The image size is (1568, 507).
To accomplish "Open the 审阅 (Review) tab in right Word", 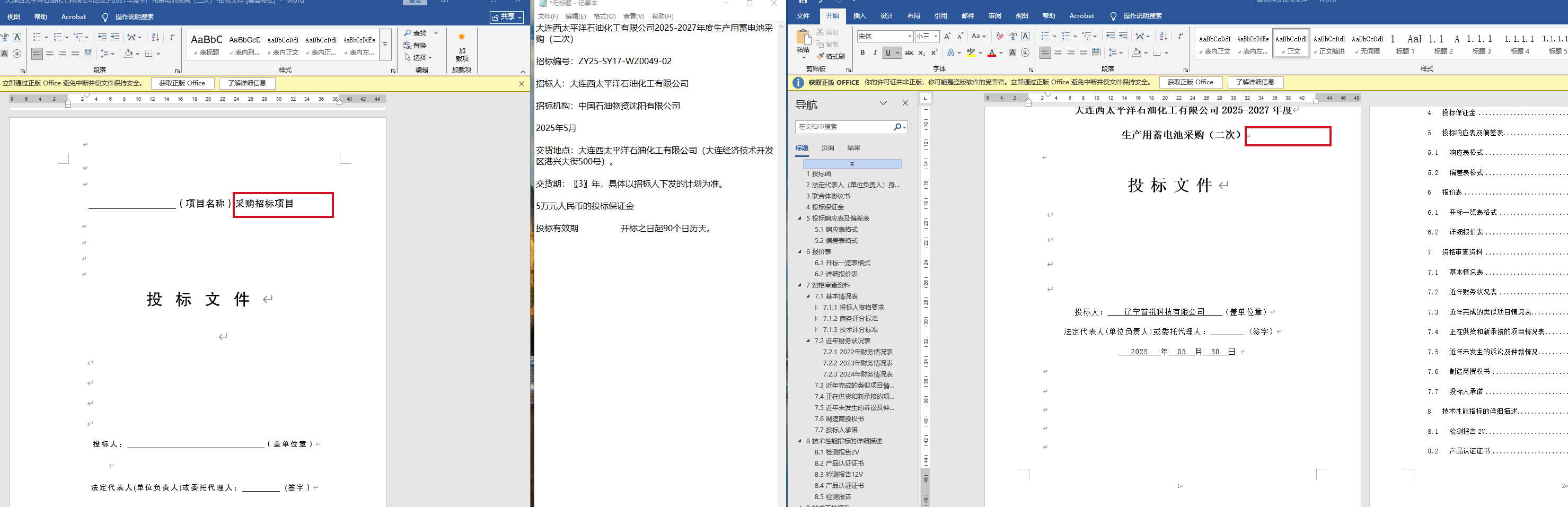I will tap(994, 16).
